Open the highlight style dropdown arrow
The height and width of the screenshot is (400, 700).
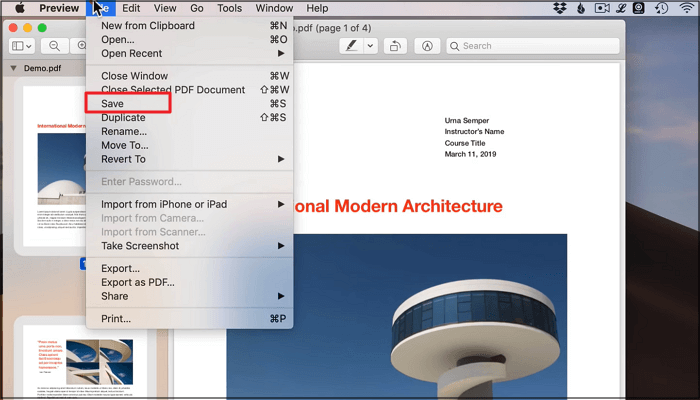370,46
